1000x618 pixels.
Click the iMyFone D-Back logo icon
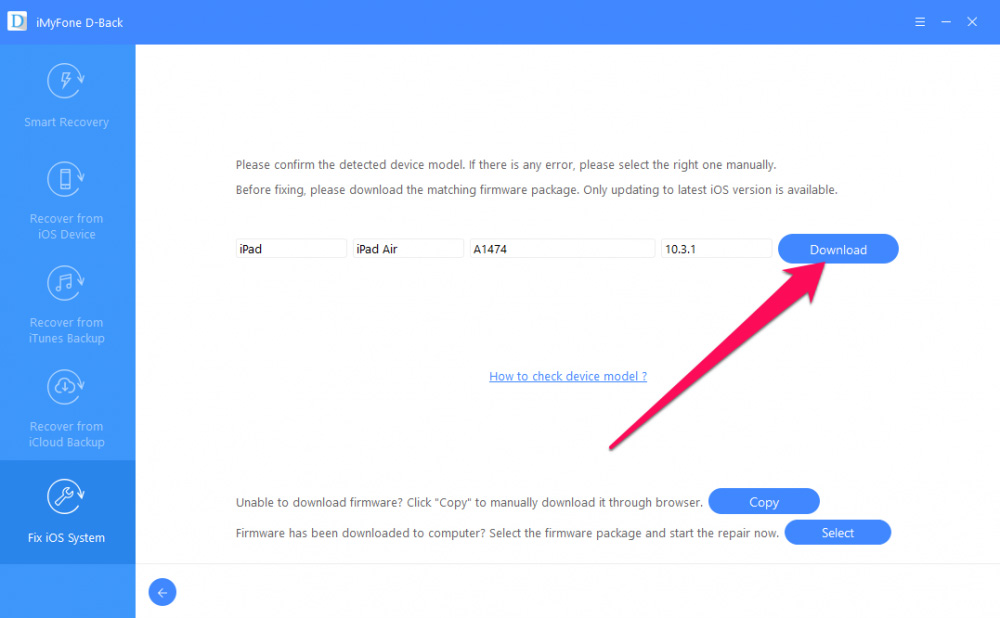(x=17, y=21)
